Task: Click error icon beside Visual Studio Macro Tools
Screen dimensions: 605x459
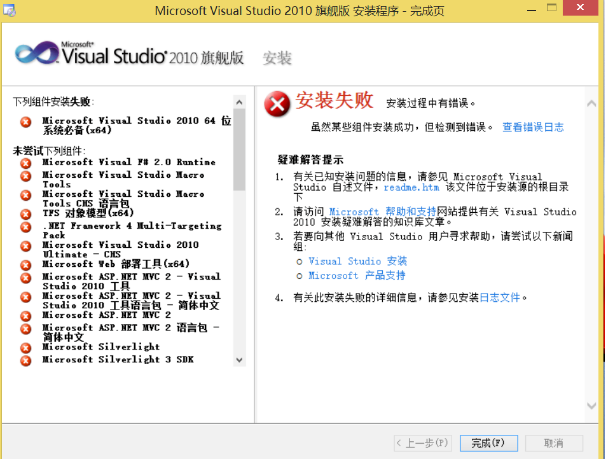Action: [26, 176]
